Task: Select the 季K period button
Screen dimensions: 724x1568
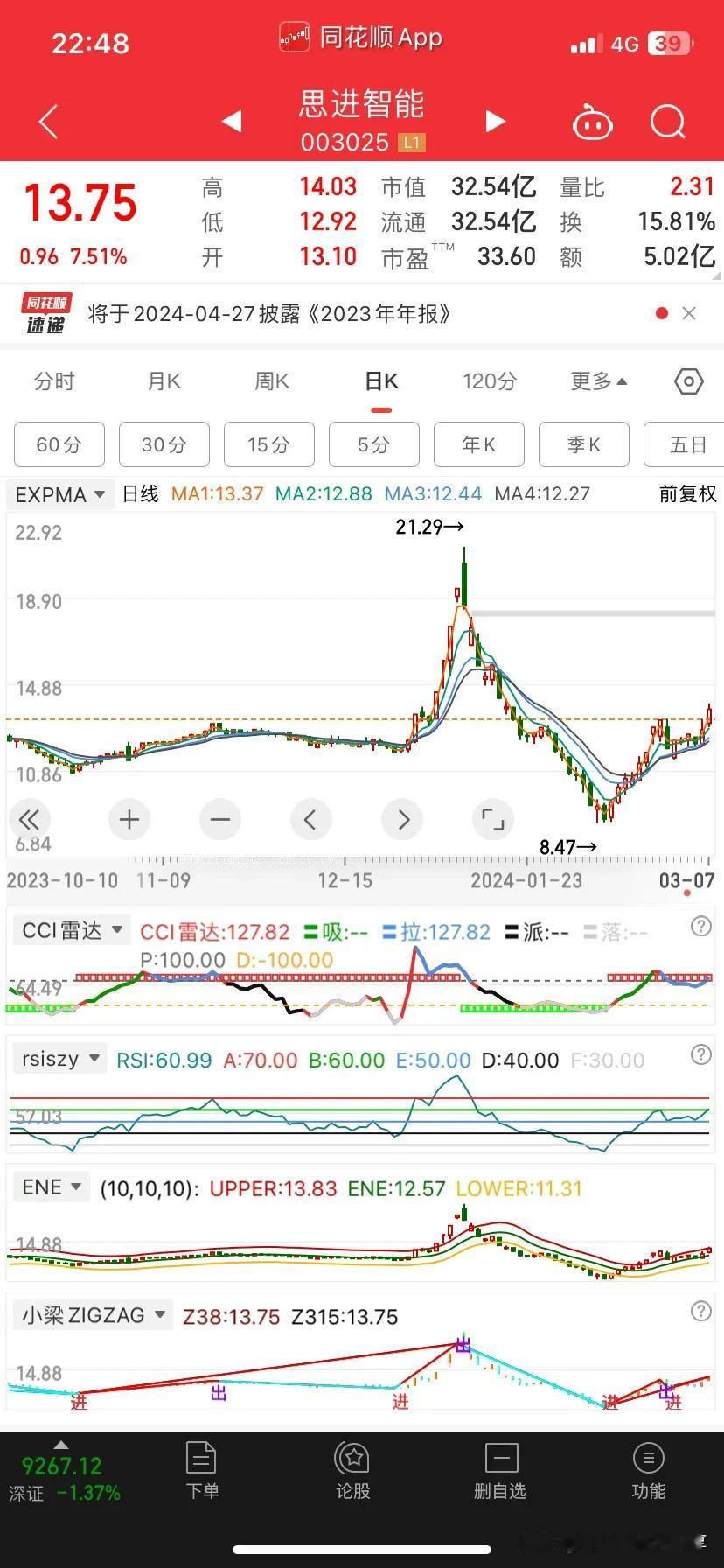Action: pyautogui.click(x=584, y=444)
